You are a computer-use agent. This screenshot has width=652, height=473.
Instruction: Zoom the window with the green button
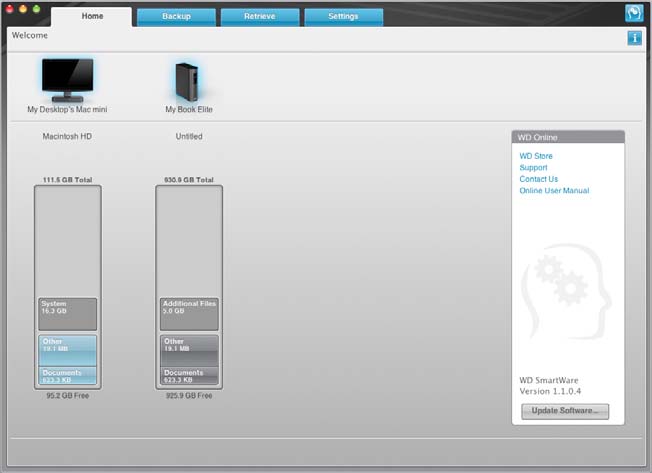pos(37,9)
